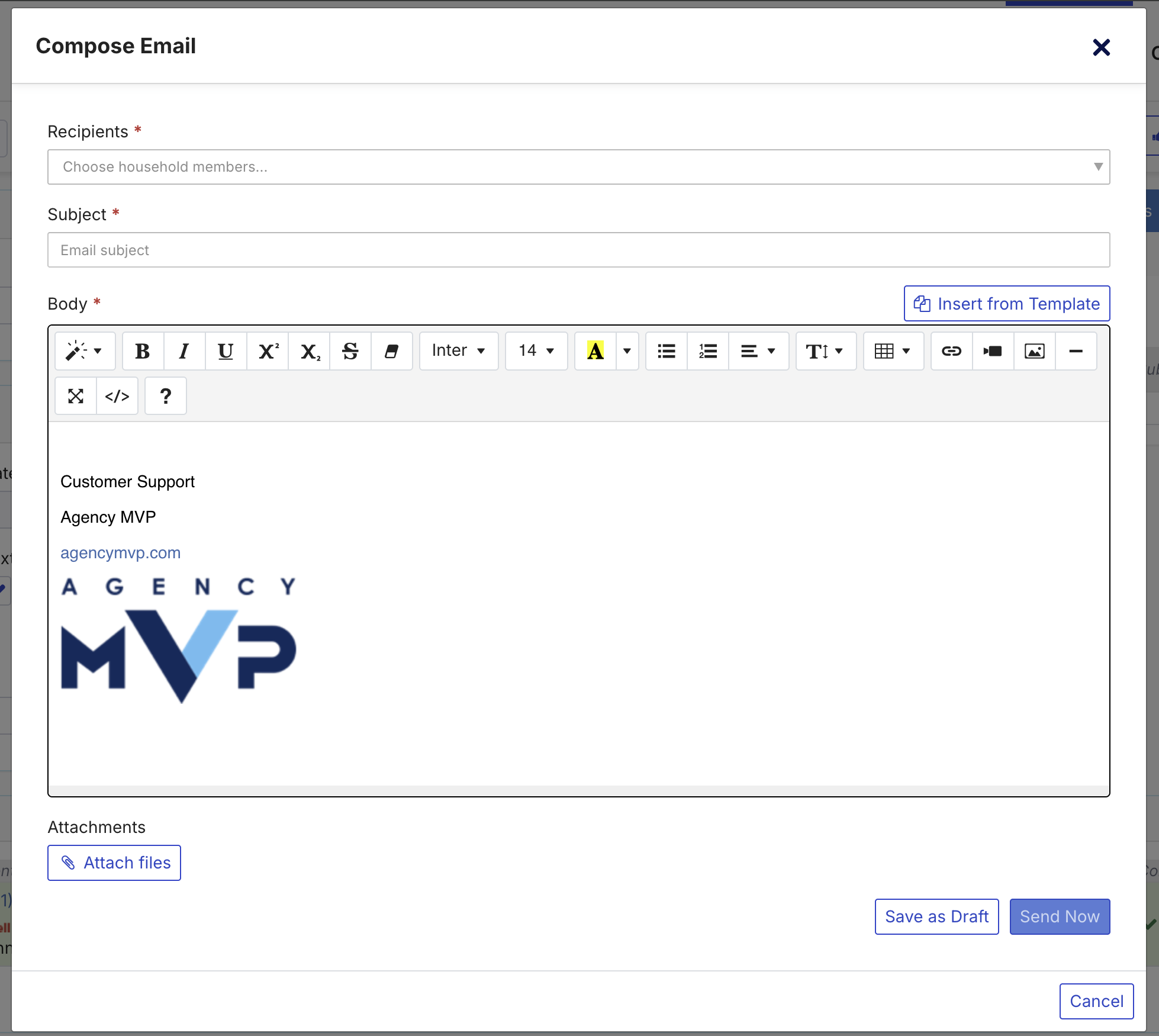Open the agencymvp.com link in body
Viewport: 1159px width, 1036px height.
[121, 552]
